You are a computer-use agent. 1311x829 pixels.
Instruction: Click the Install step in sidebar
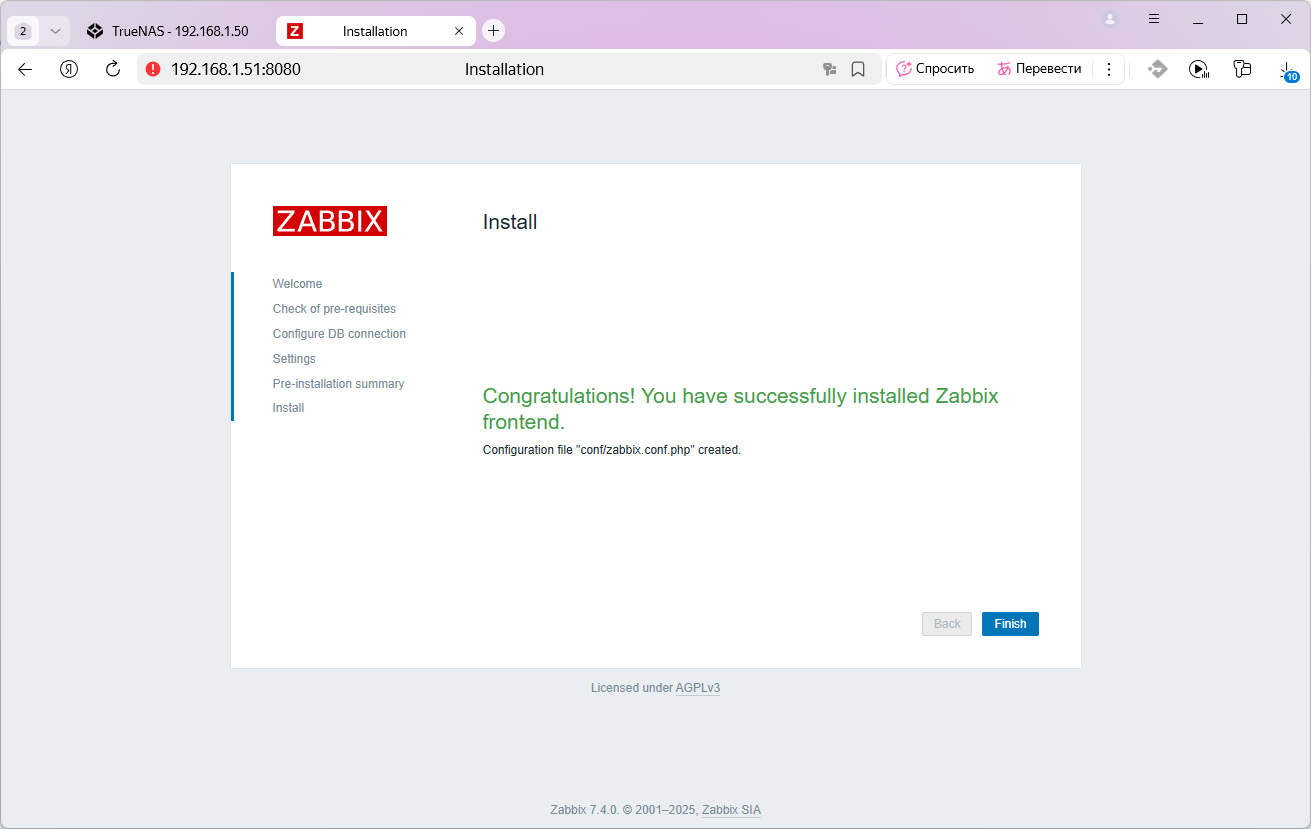tap(288, 408)
